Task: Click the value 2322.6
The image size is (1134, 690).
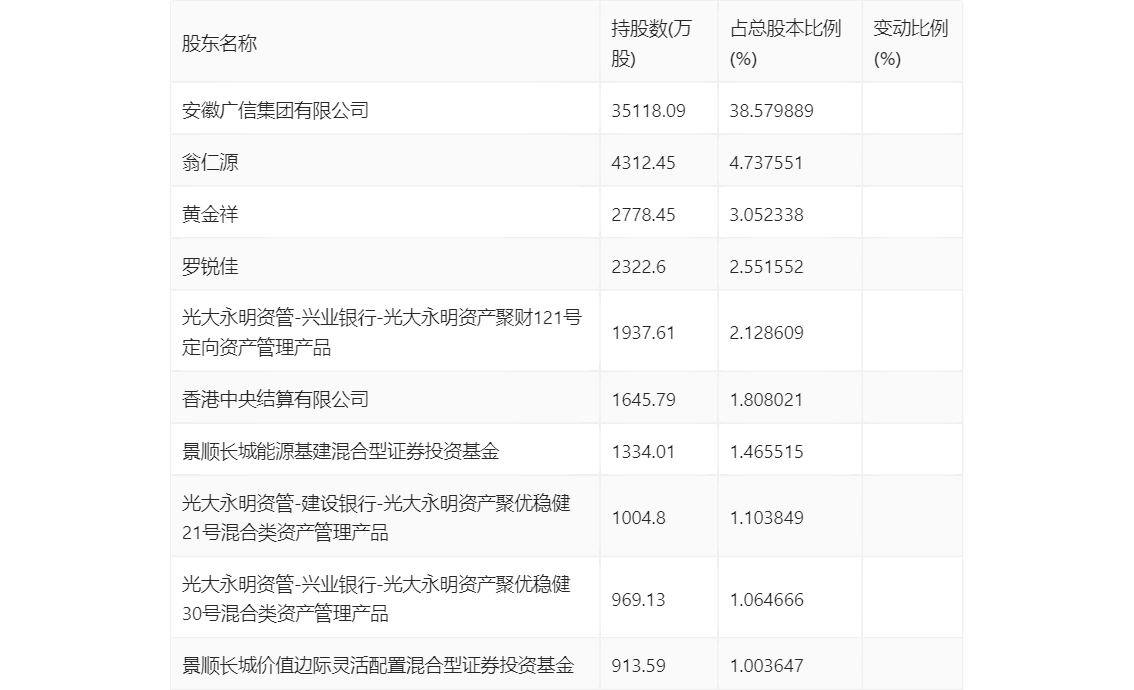Action: [x=638, y=267]
